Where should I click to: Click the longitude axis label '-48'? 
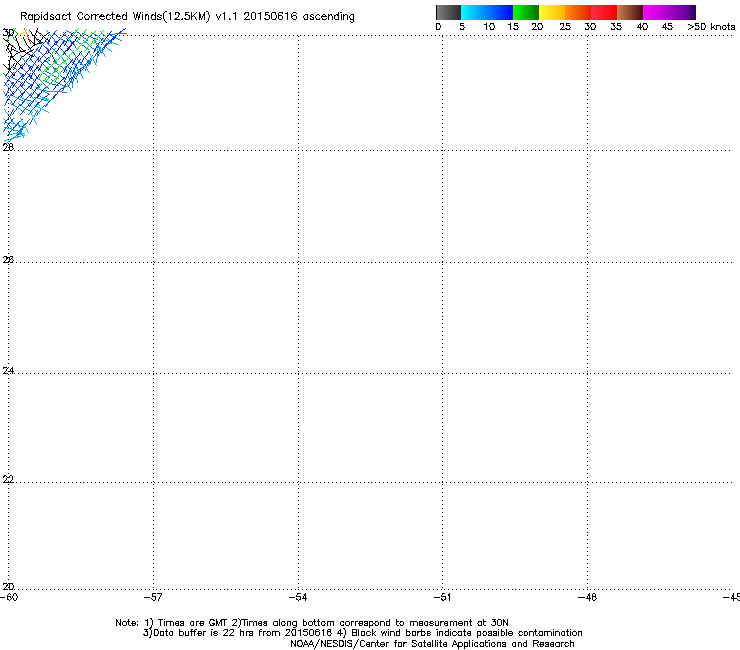587,597
